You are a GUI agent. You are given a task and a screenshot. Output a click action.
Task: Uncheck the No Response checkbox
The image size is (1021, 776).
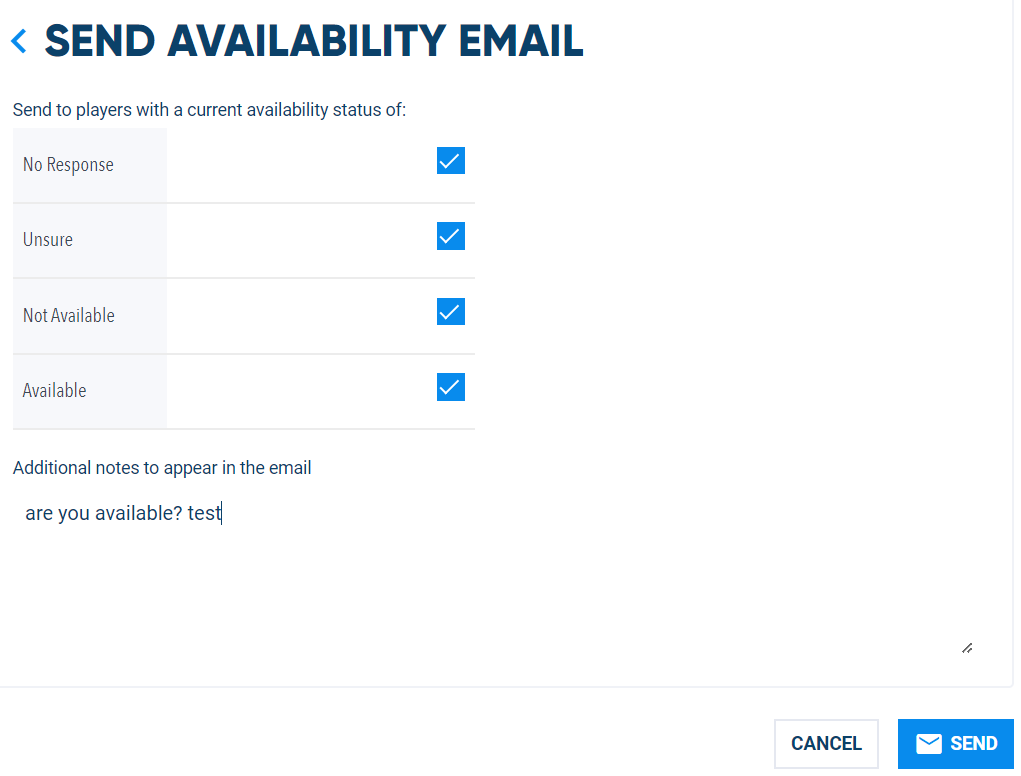click(451, 161)
